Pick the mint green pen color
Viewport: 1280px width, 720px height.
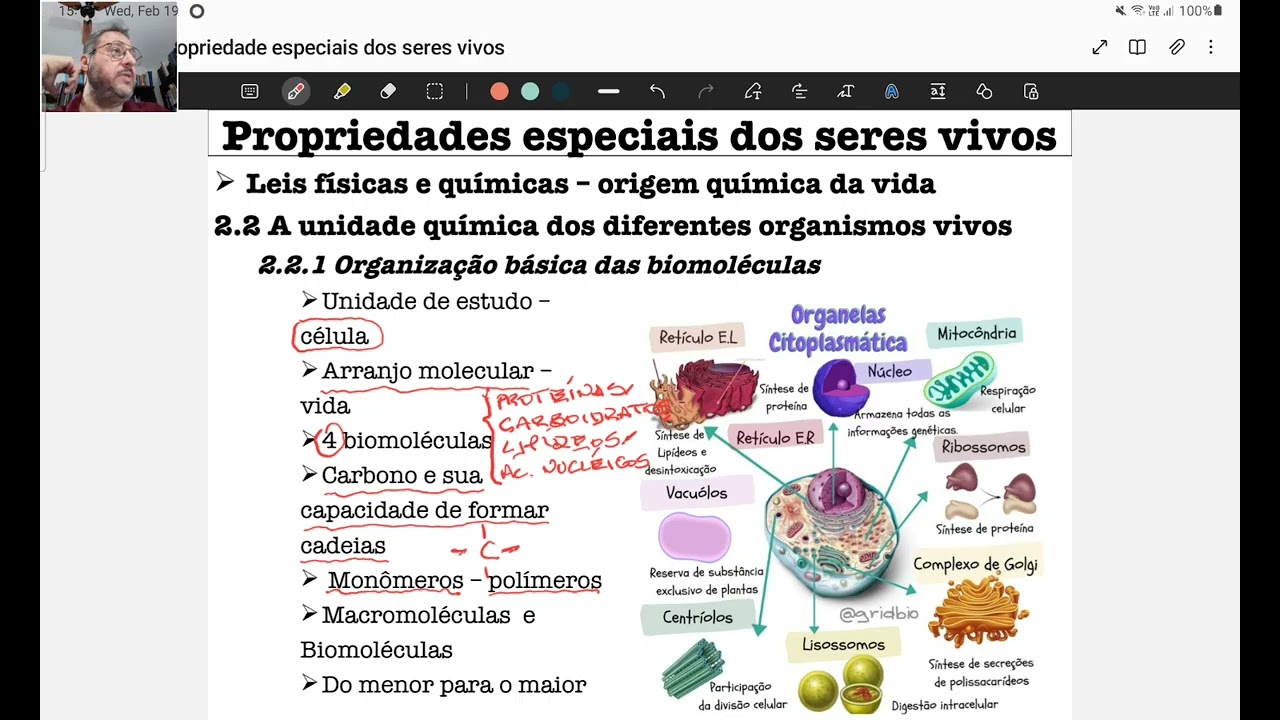[x=530, y=91]
